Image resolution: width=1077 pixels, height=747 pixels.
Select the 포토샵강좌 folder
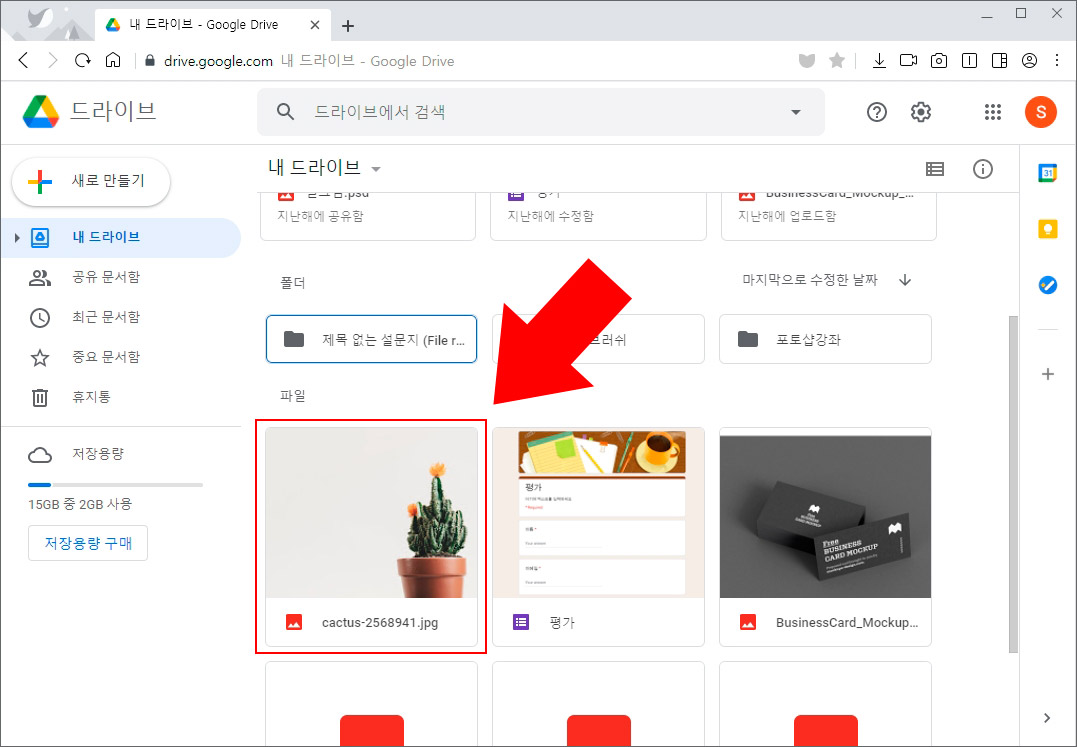825,339
